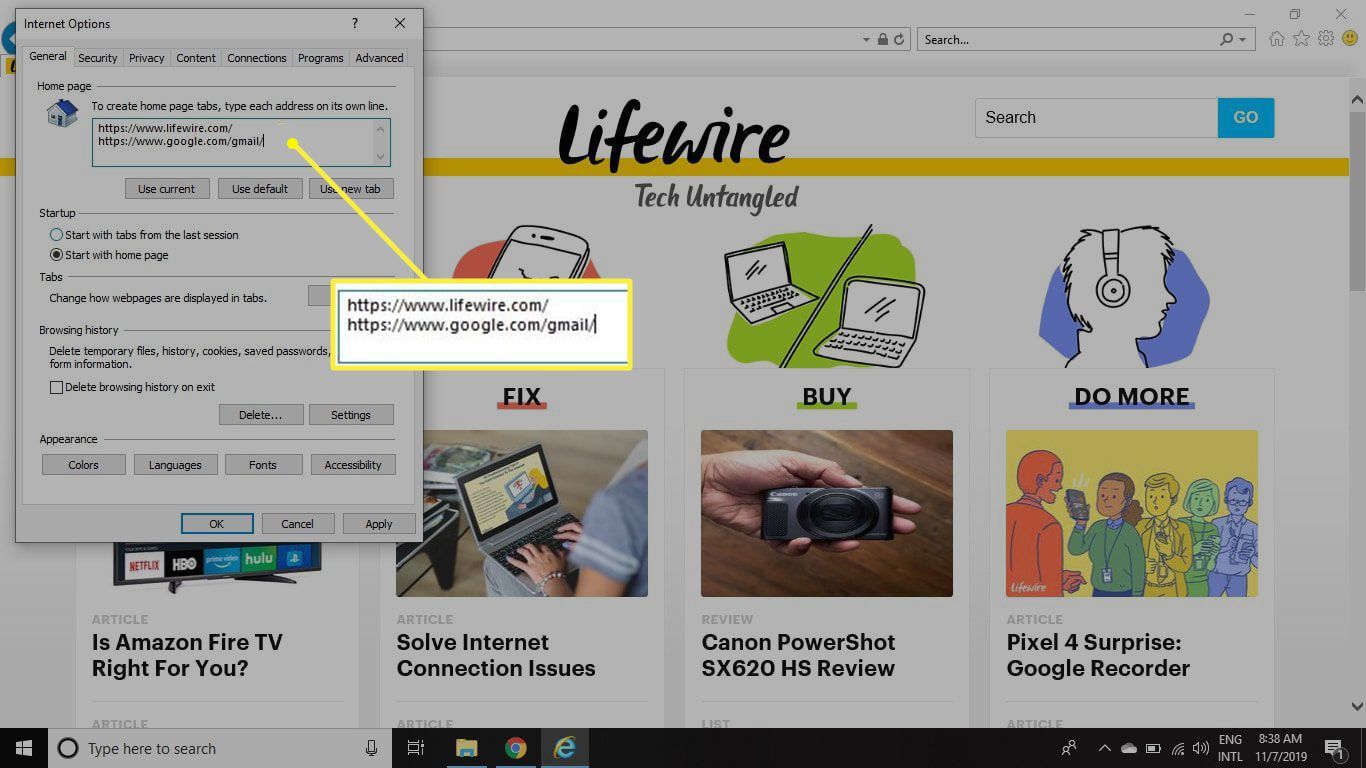Switch to the General tab
Screen dimensions: 1366x768
coord(48,57)
